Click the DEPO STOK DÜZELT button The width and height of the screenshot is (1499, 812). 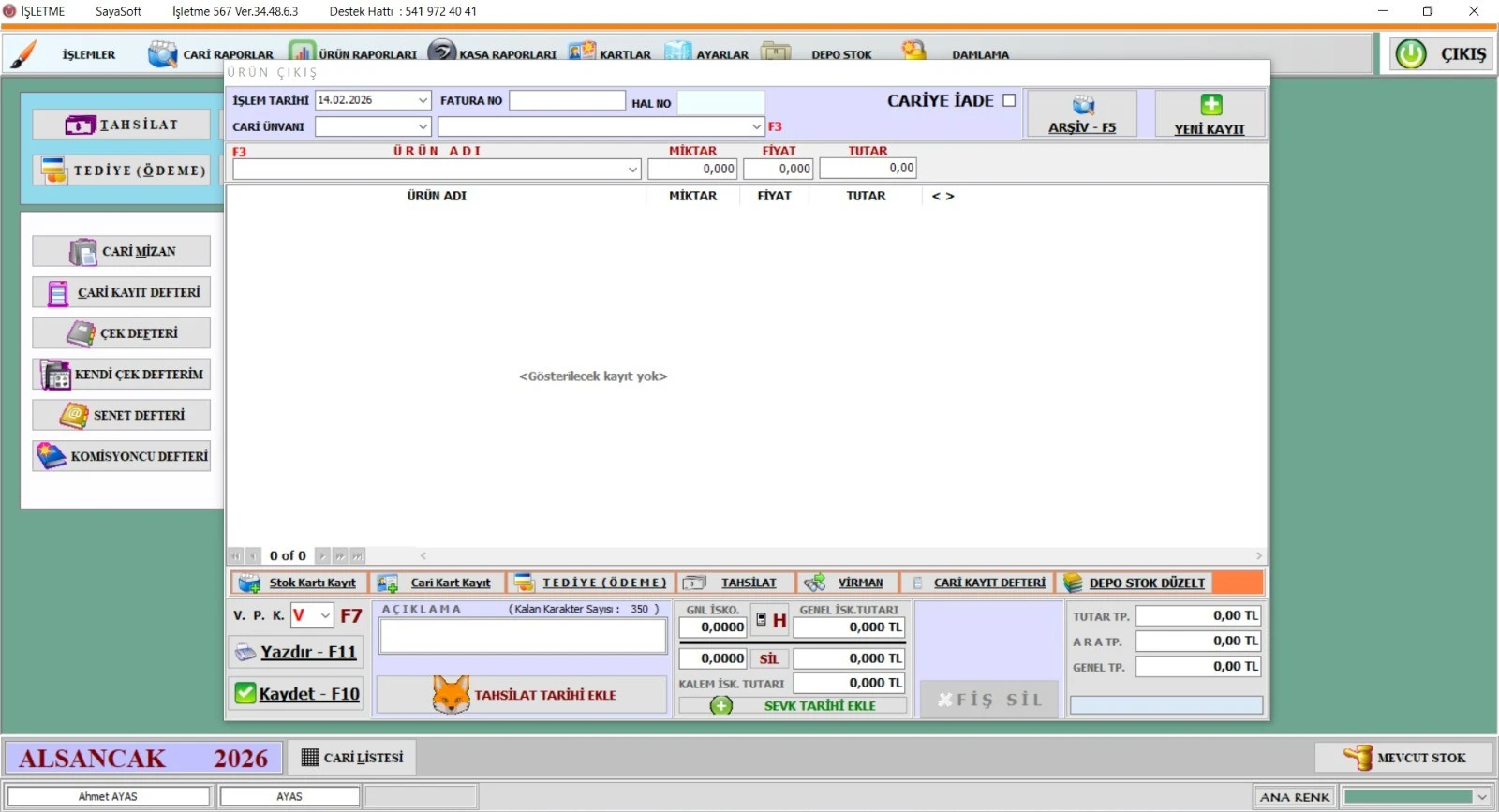pyautogui.click(x=1135, y=583)
